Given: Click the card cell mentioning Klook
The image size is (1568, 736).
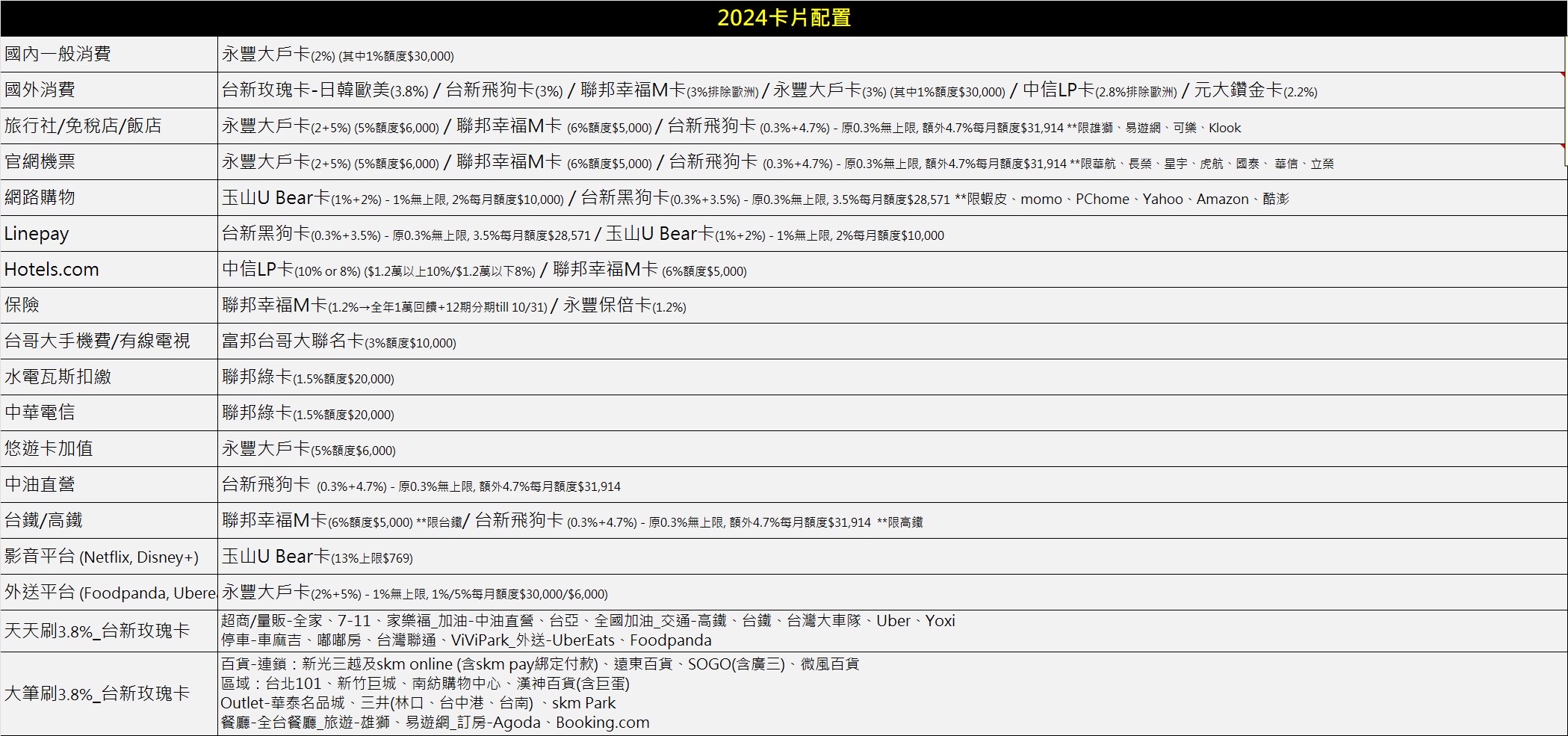Looking at the screenshot, I should coord(892,126).
